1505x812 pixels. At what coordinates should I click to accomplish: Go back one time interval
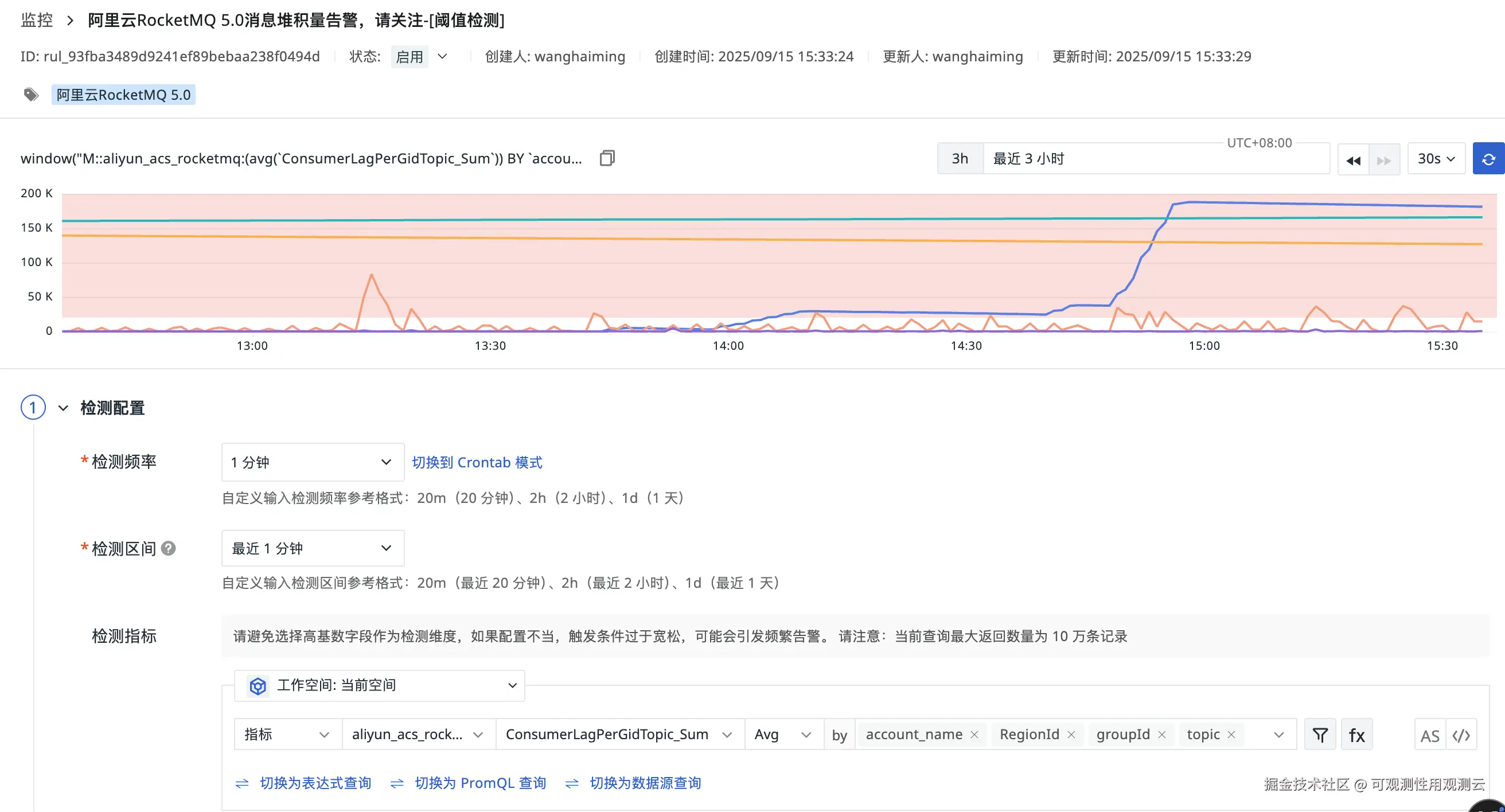tap(1353, 160)
